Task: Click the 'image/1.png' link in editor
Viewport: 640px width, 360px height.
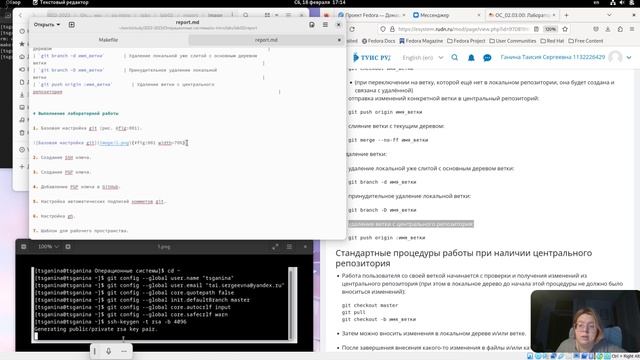Action: [x=113, y=143]
